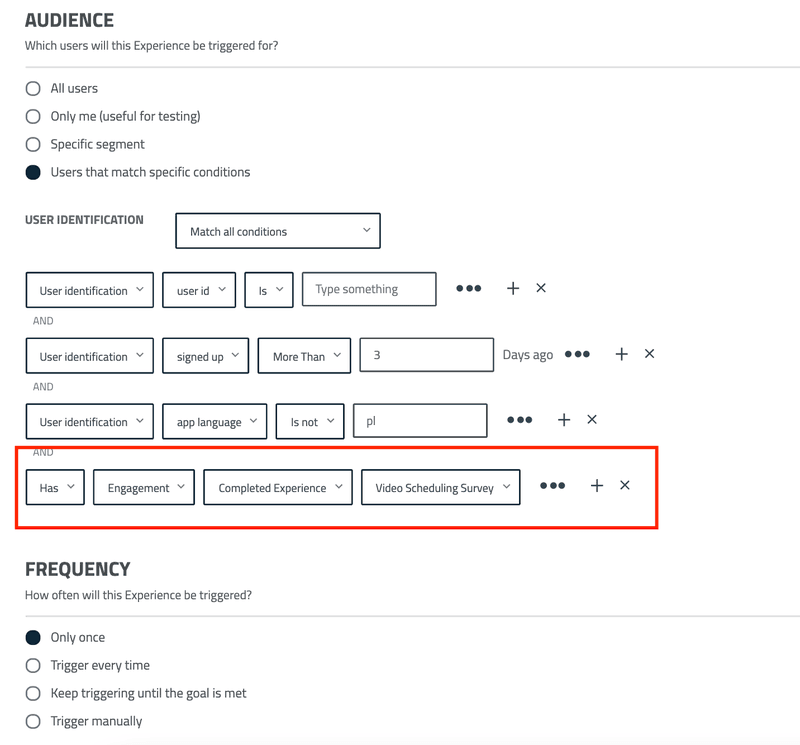Select the All users radio option
Image resolution: width=800 pixels, height=745 pixels.
point(31,88)
